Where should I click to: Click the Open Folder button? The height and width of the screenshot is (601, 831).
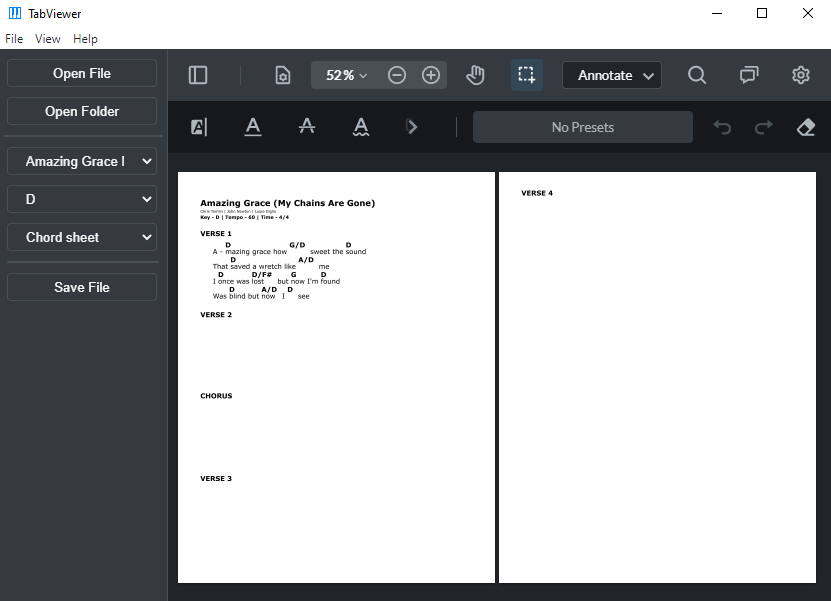pyautogui.click(x=82, y=111)
